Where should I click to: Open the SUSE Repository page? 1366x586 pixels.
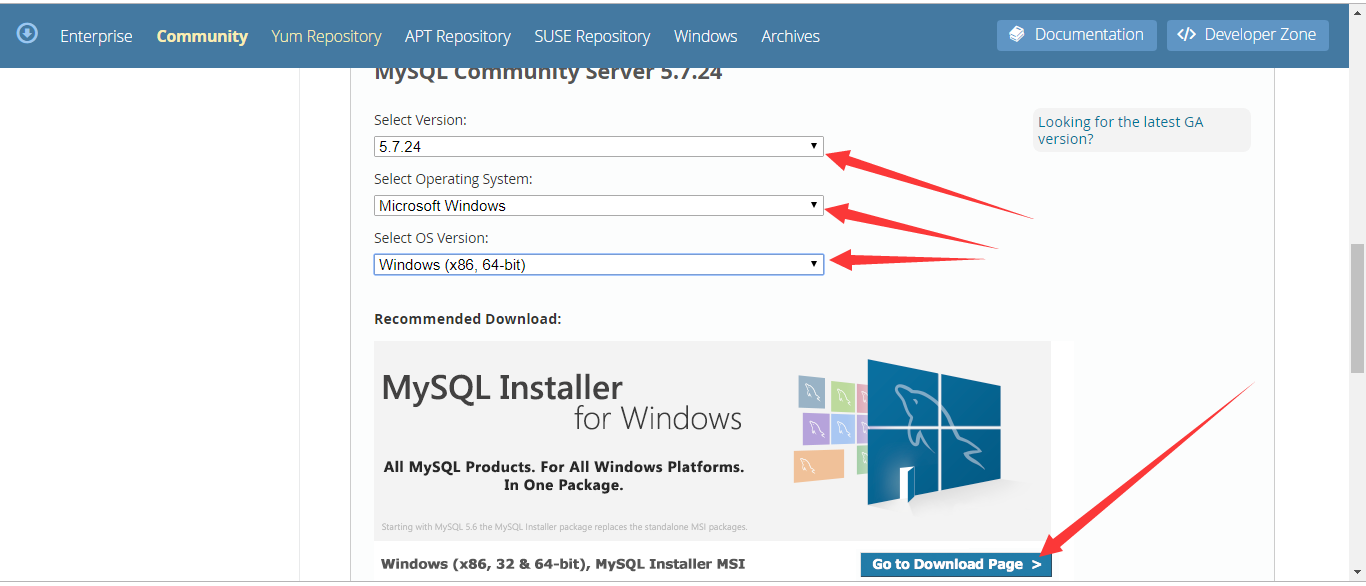(592, 35)
